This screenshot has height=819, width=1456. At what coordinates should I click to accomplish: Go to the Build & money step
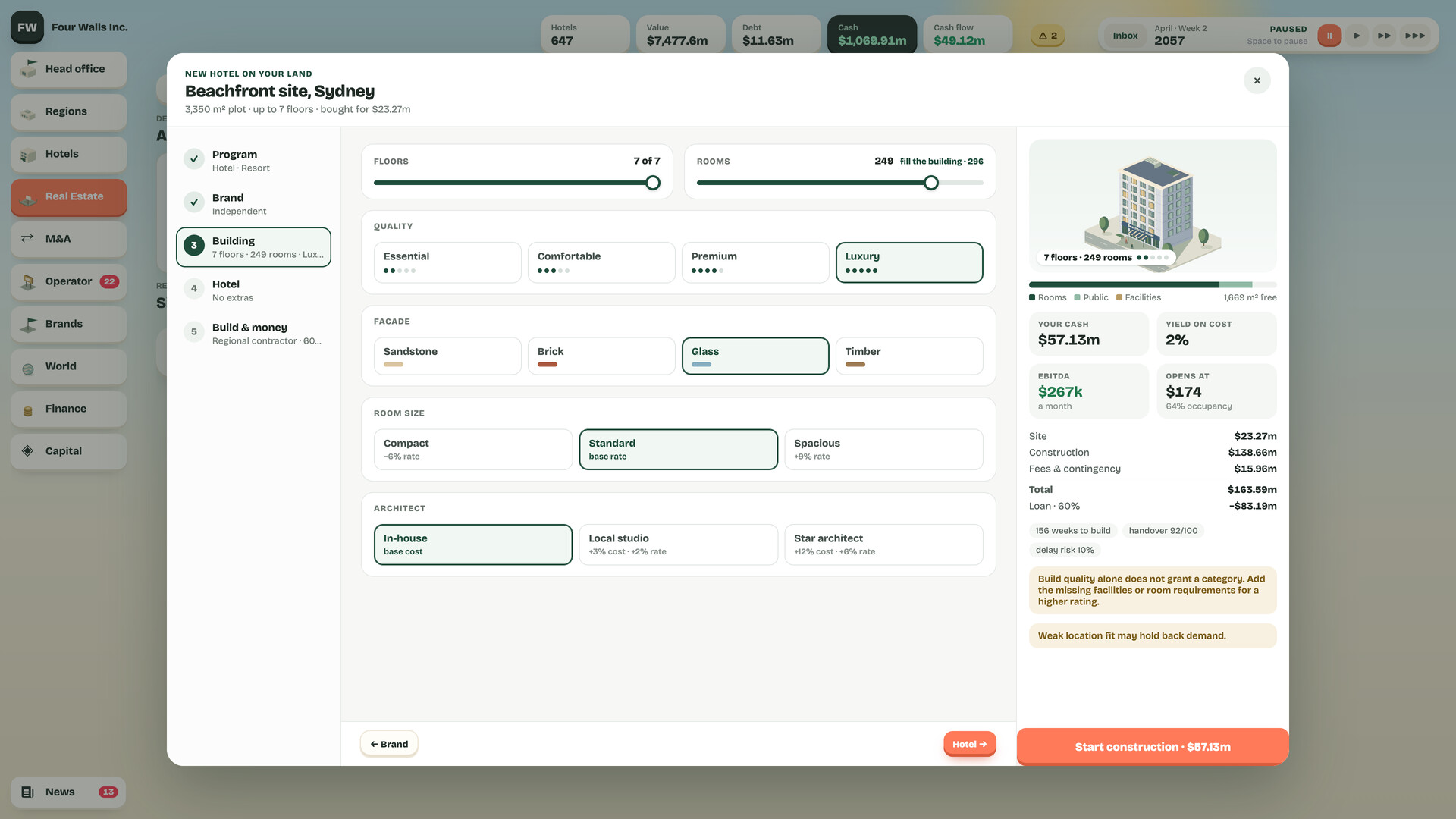click(253, 334)
